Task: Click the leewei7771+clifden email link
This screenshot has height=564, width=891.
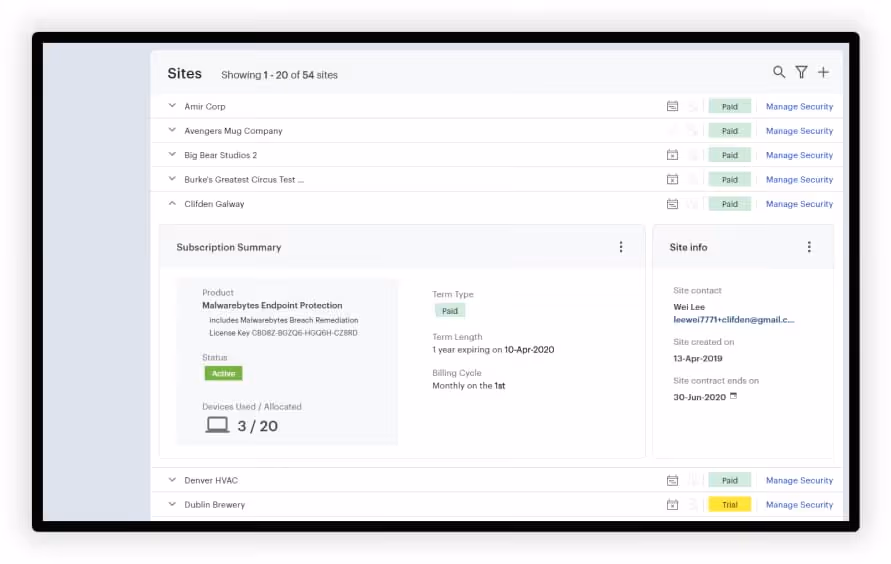Action: click(734, 320)
